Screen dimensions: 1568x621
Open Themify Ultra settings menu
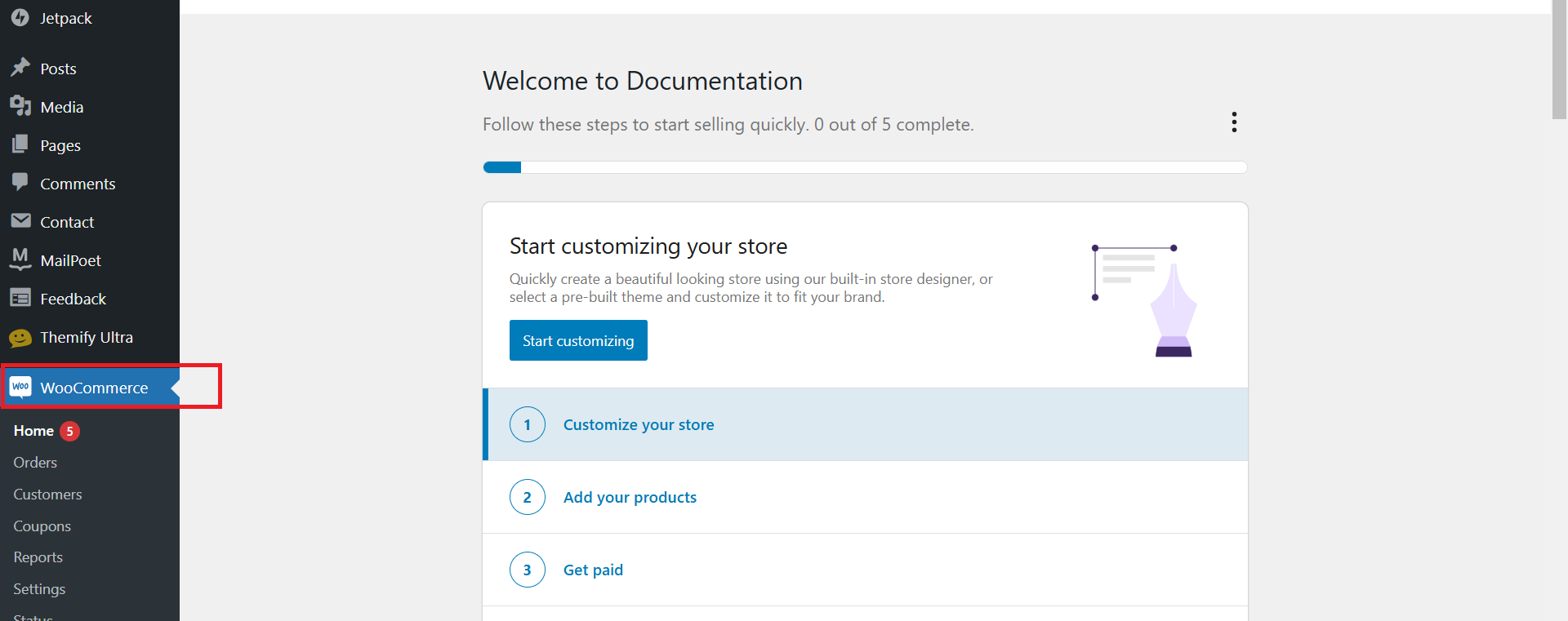coord(87,337)
